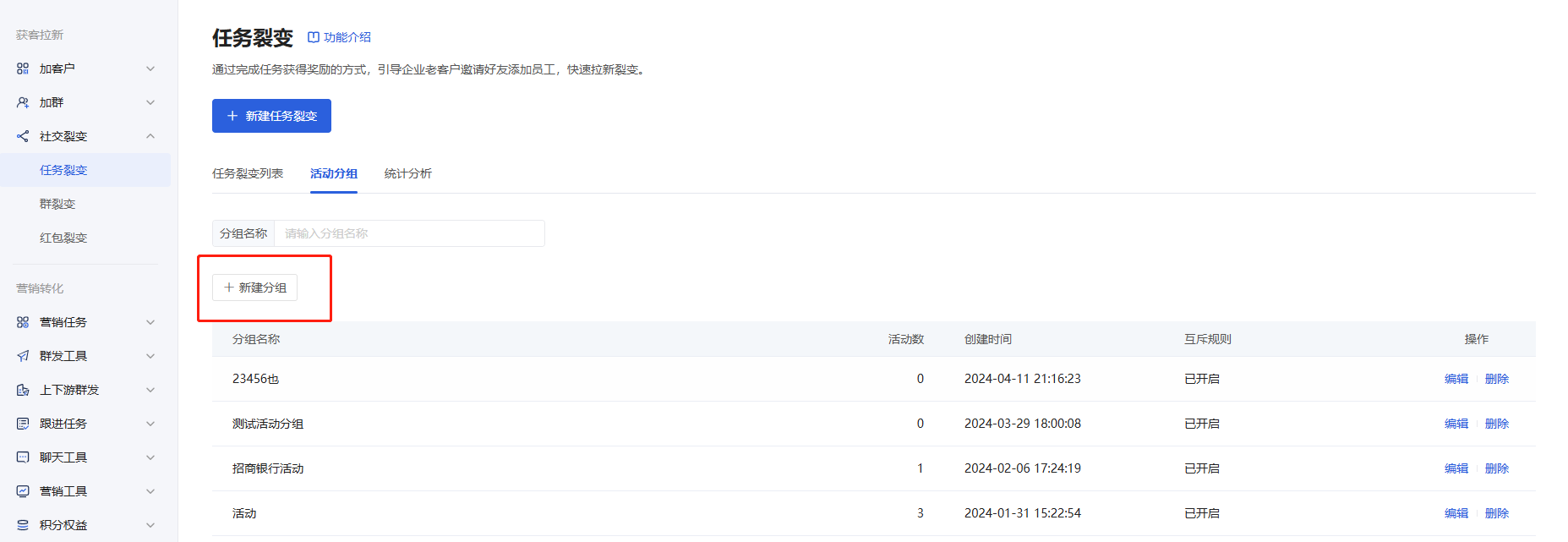Click the 加客户 sidebar icon

23,68
